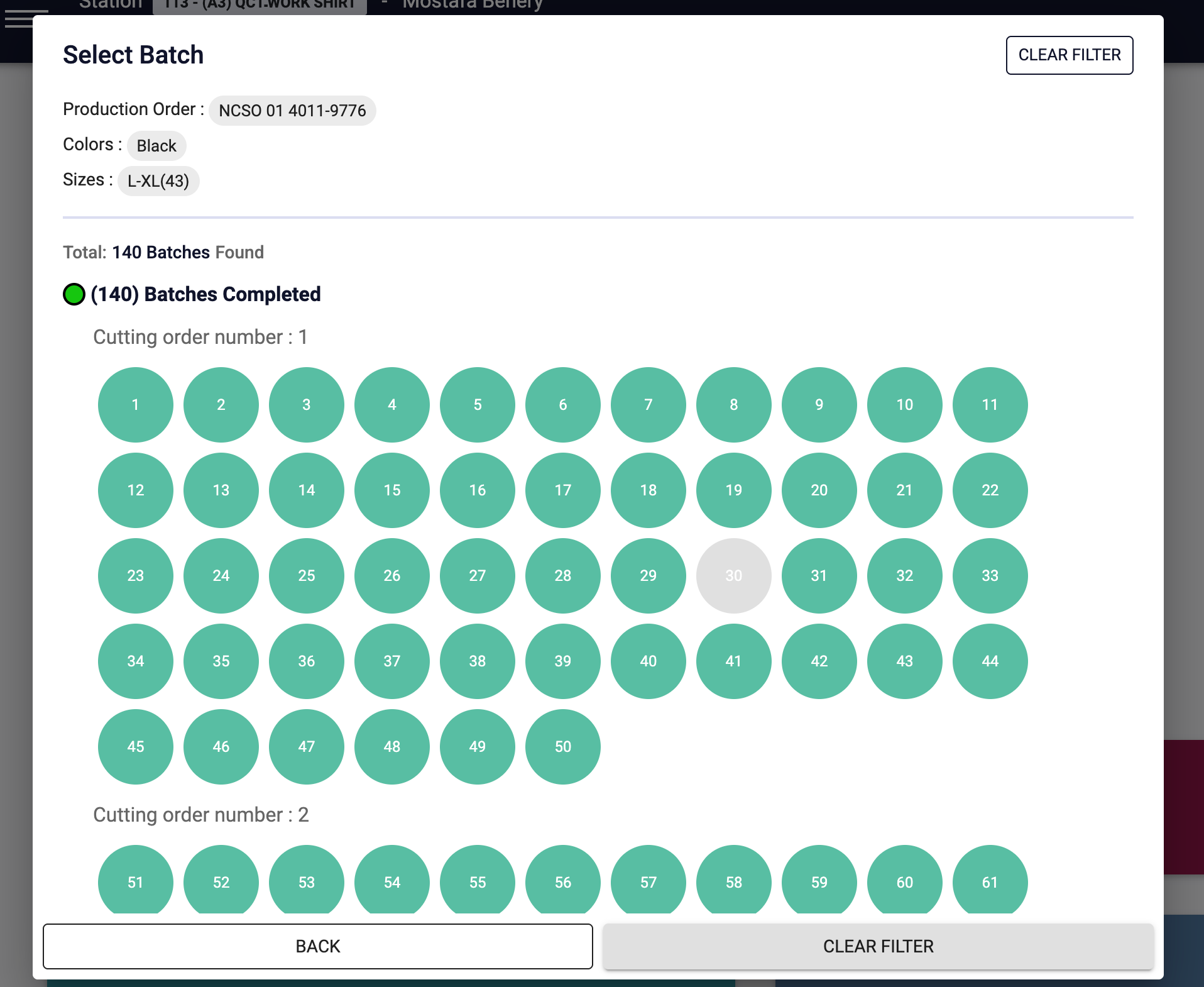Pick batch 4

click(392, 405)
